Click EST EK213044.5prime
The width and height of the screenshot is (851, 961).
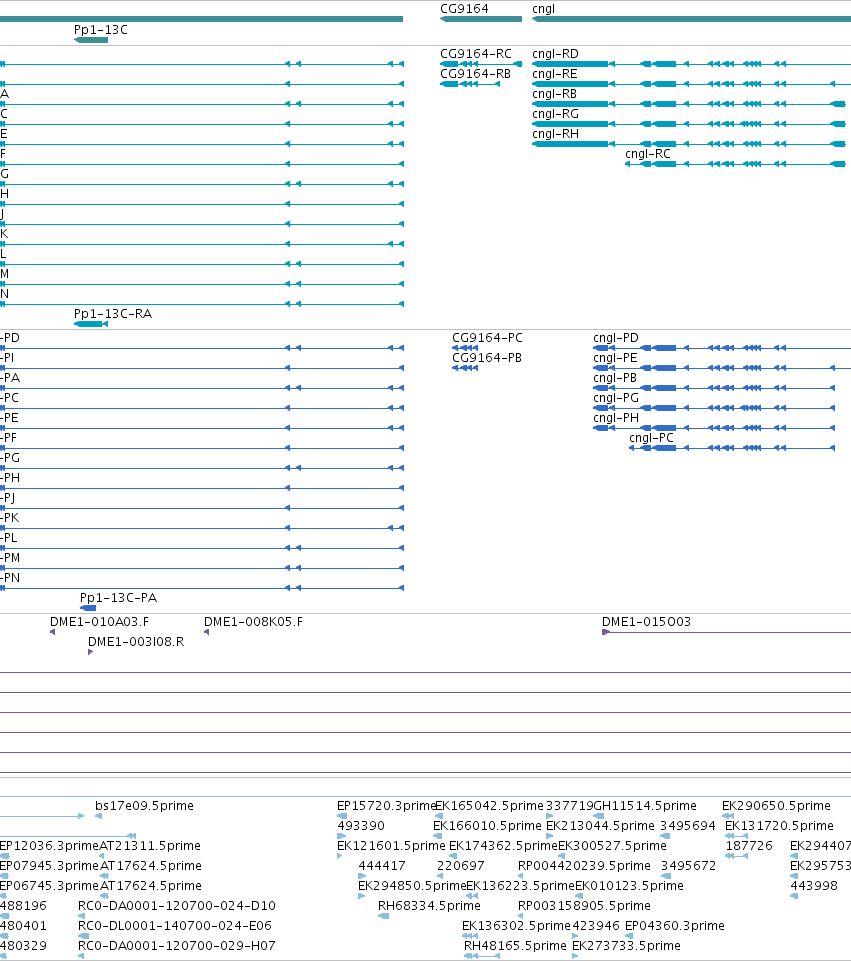[600, 826]
